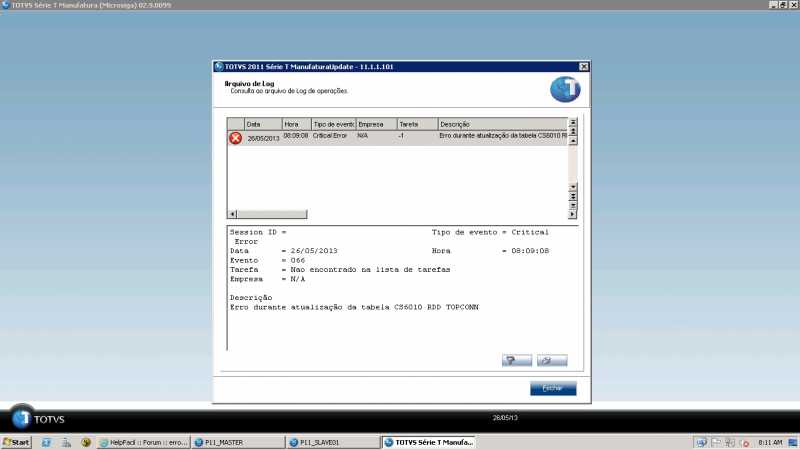Click the Session ID line in details pane
The height and width of the screenshot is (450, 800).
(x=258, y=232)
